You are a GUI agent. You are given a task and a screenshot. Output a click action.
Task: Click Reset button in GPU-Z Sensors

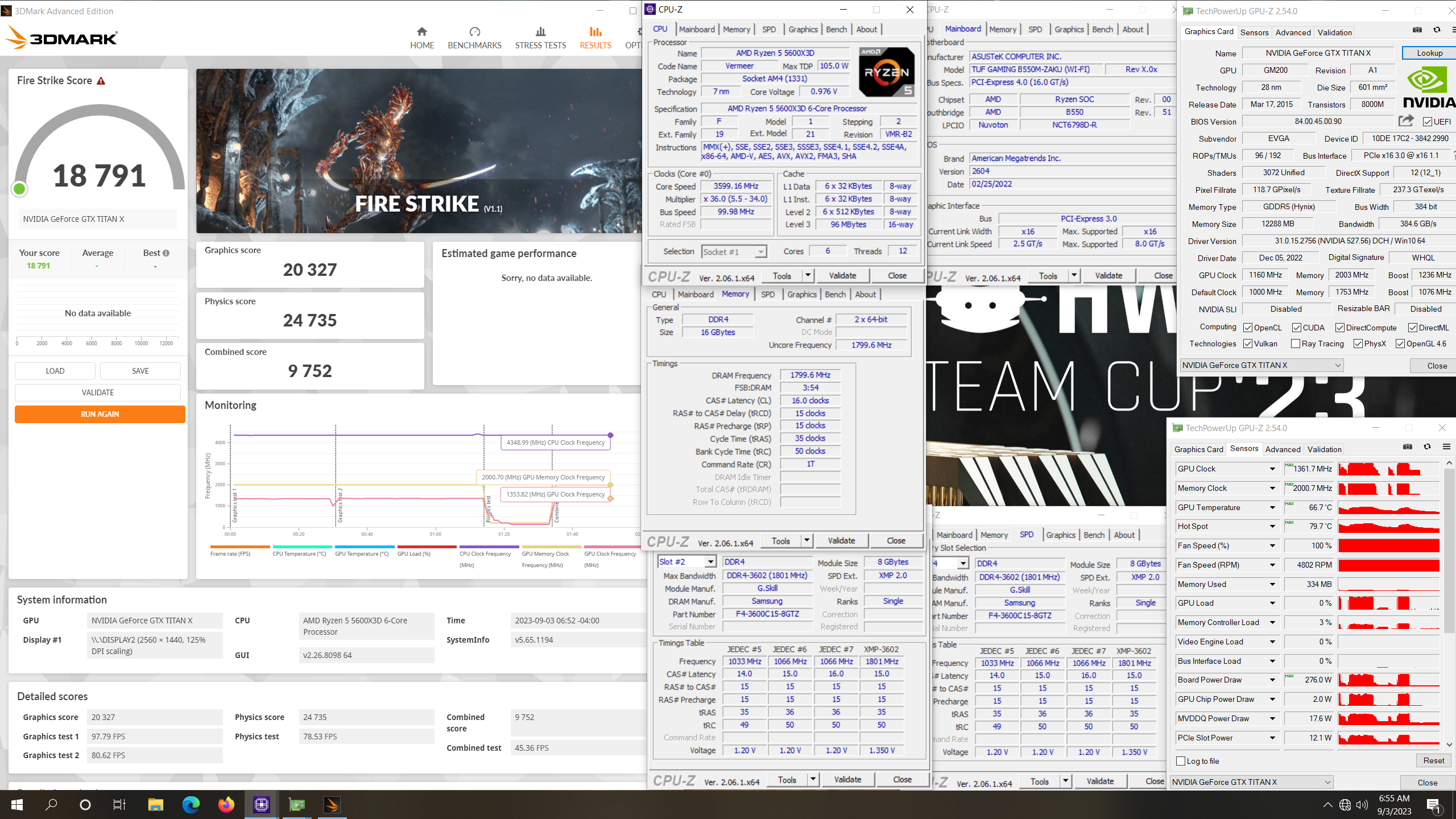click(x=1434, y=760)
